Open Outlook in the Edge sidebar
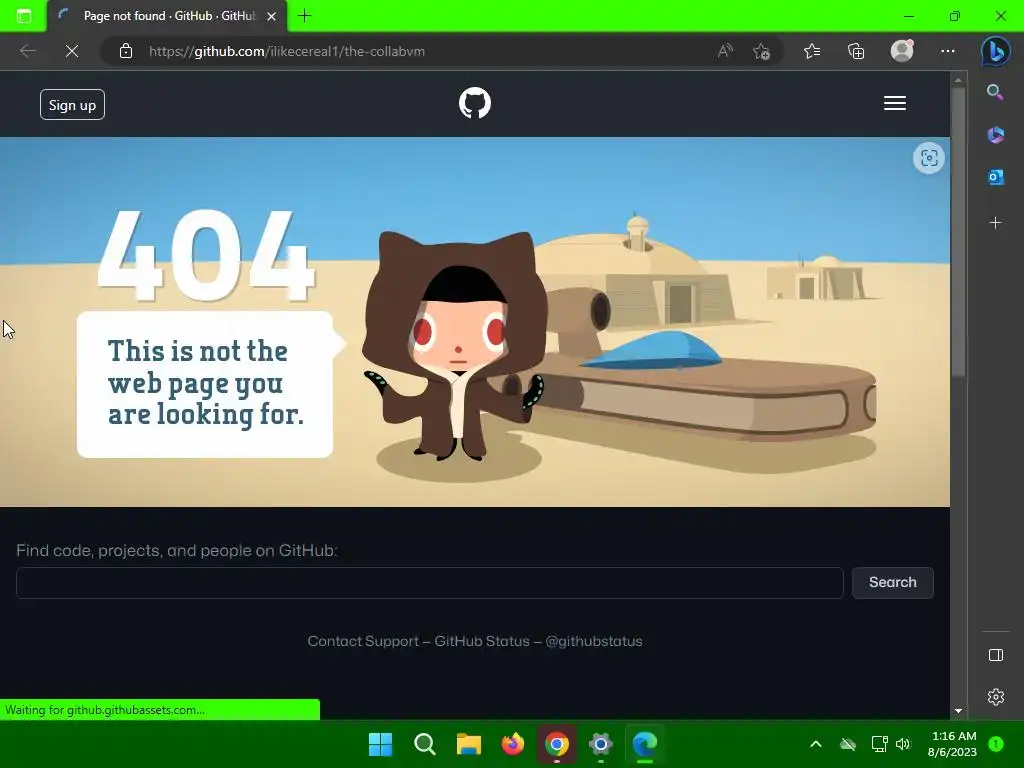1024x768 pixels. (x=995, y=176)
